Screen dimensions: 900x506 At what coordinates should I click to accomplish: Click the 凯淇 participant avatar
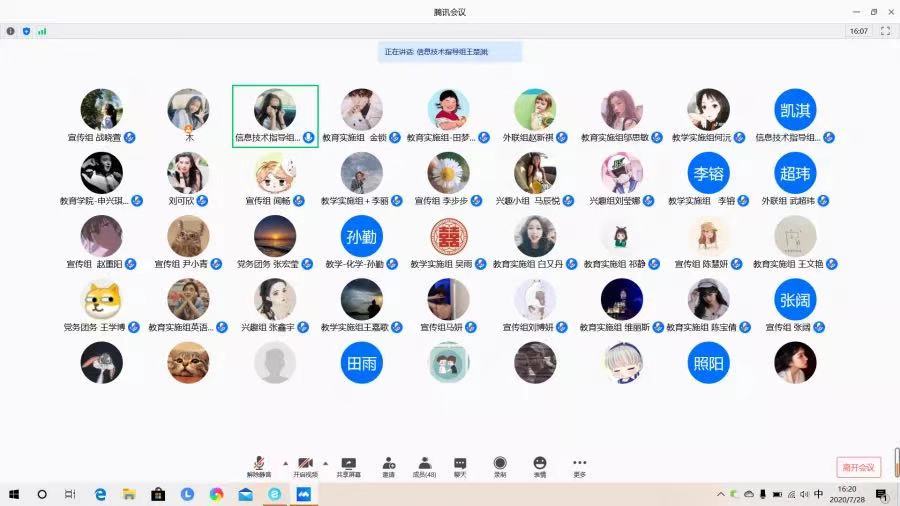(795, 110)
